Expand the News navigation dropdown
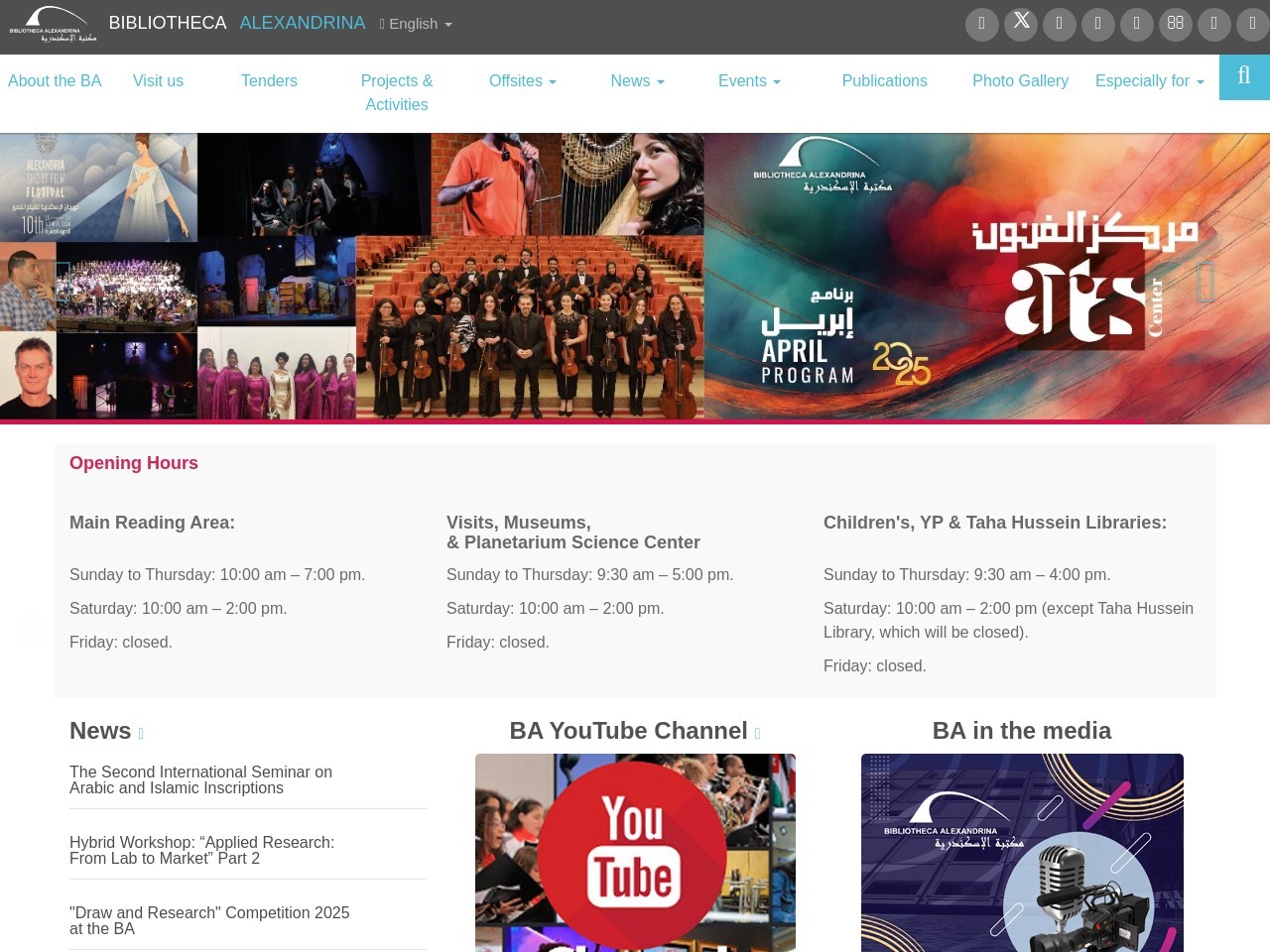This screenshot has width=1270, height=952. pyautogui.click(x=637, y=81)
